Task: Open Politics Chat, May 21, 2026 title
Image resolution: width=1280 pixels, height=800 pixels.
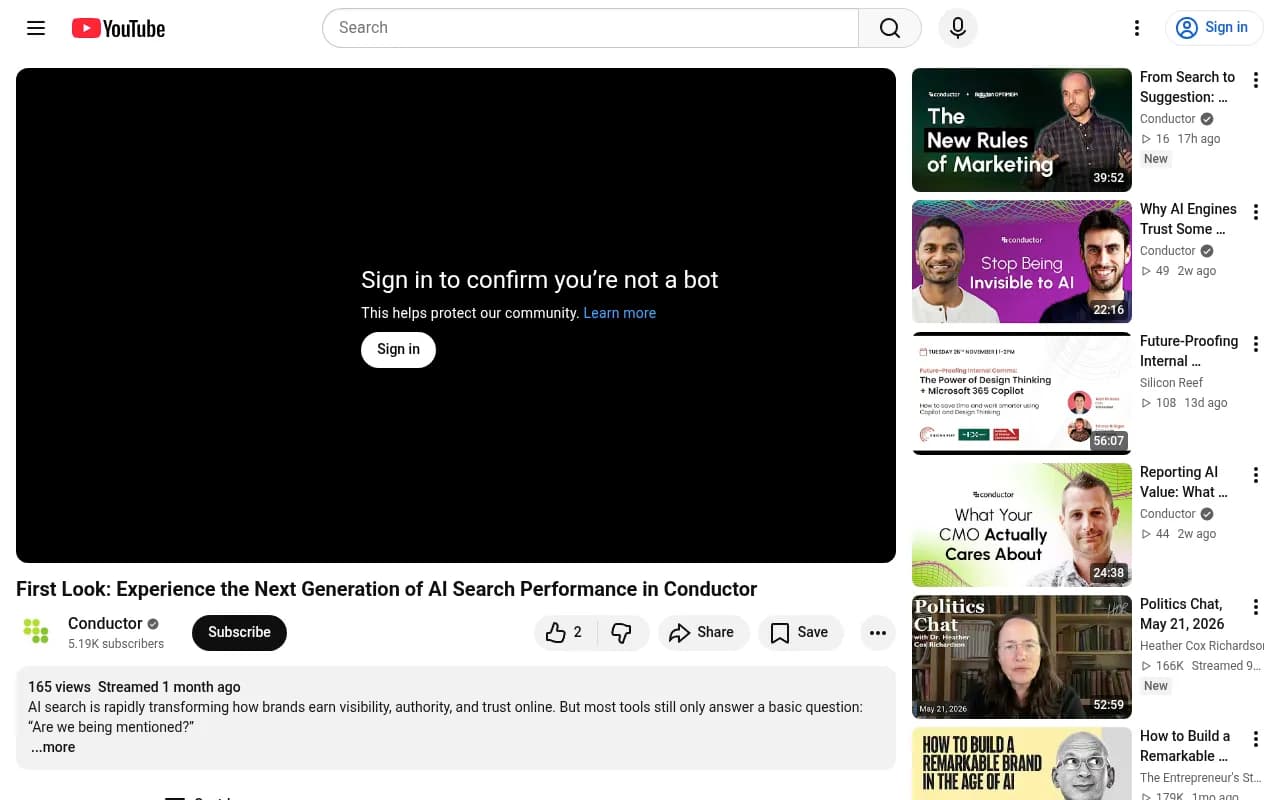Action: click(x=1182, y=614)
